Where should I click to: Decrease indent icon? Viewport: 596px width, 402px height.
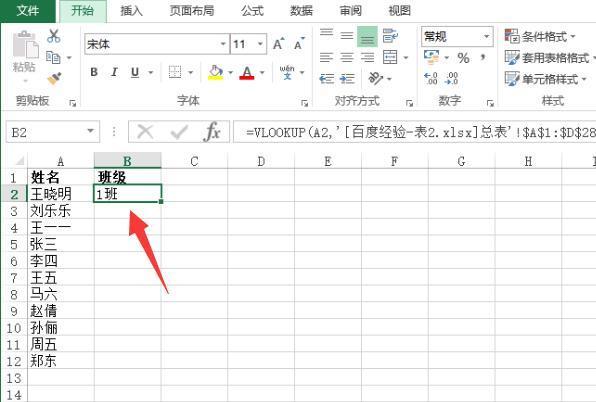click(x=327, y=79)
